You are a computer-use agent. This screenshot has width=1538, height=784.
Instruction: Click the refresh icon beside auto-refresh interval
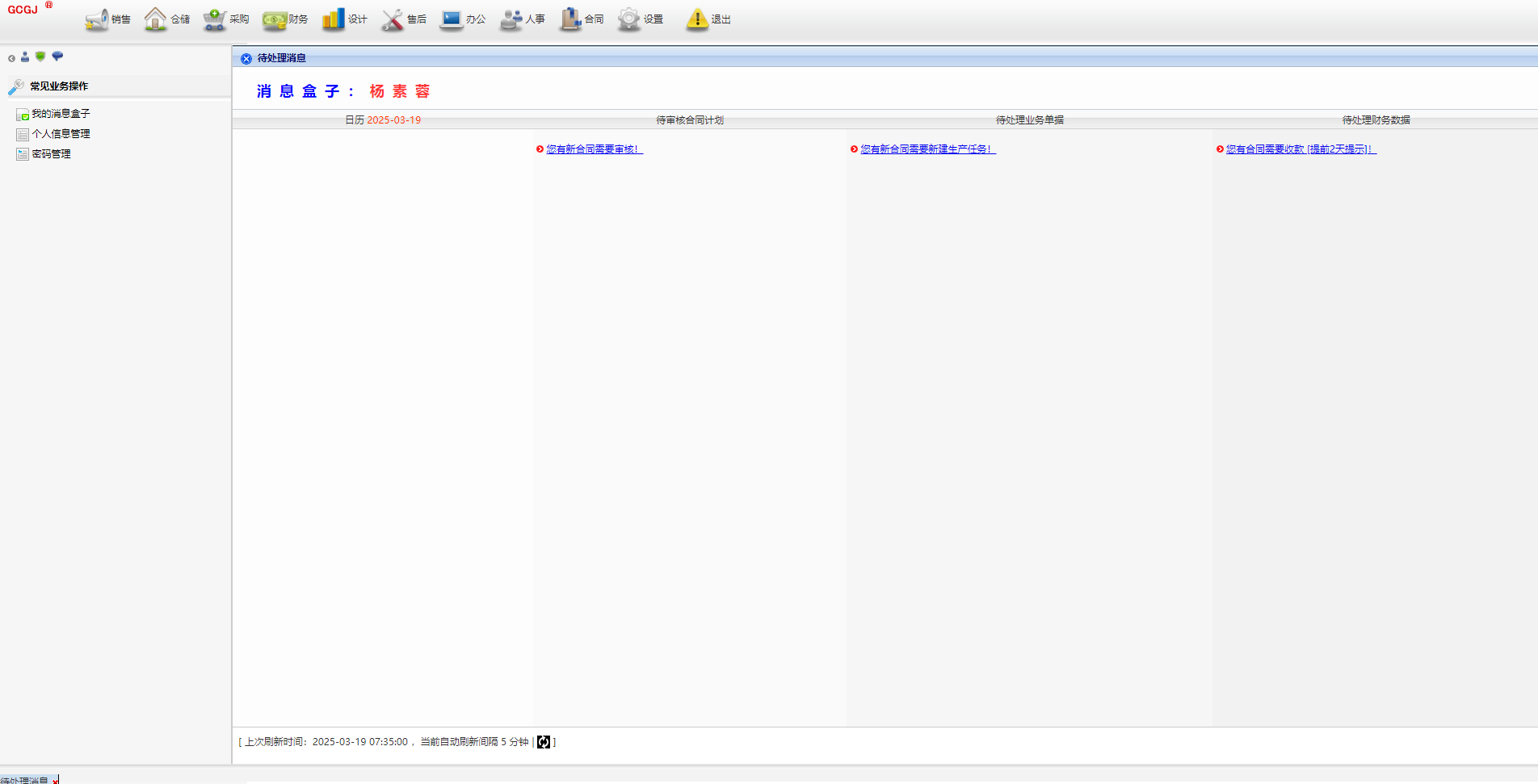tap(544, 742)
